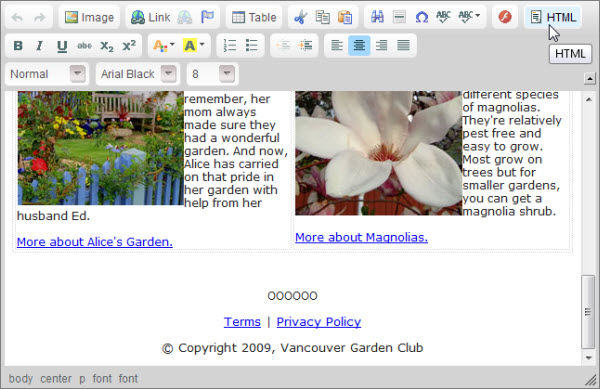Insert horizontal line icon
The image size is (600, 389).
pos(399,18)
